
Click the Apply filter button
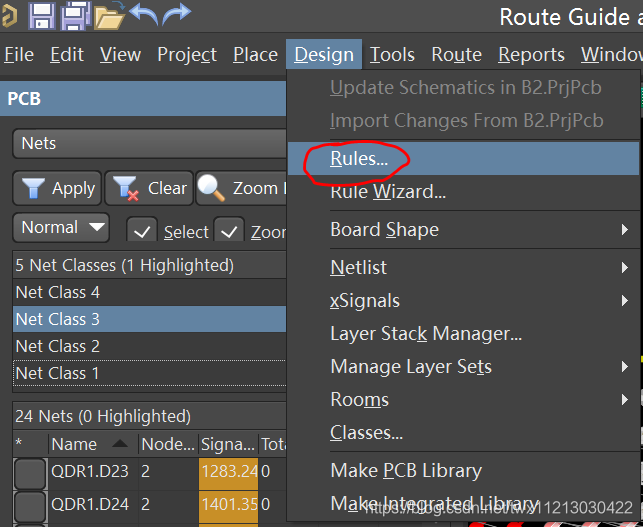coord(57,188)
